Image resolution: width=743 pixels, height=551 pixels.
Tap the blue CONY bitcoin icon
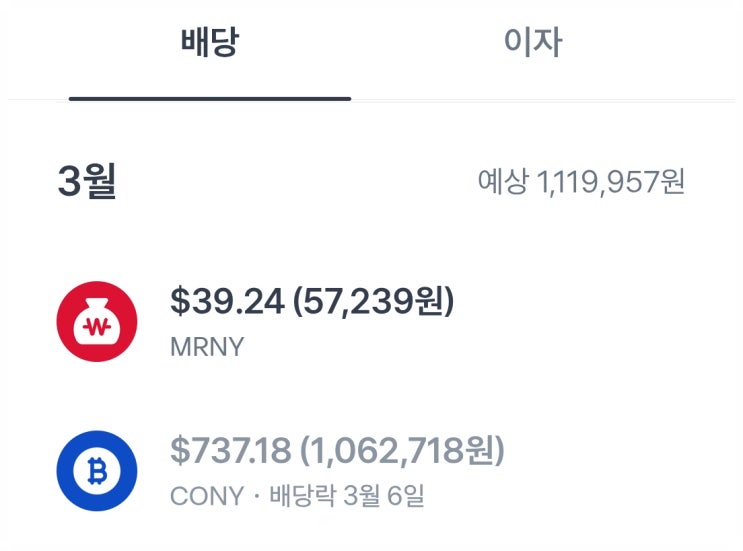point(96,470)
